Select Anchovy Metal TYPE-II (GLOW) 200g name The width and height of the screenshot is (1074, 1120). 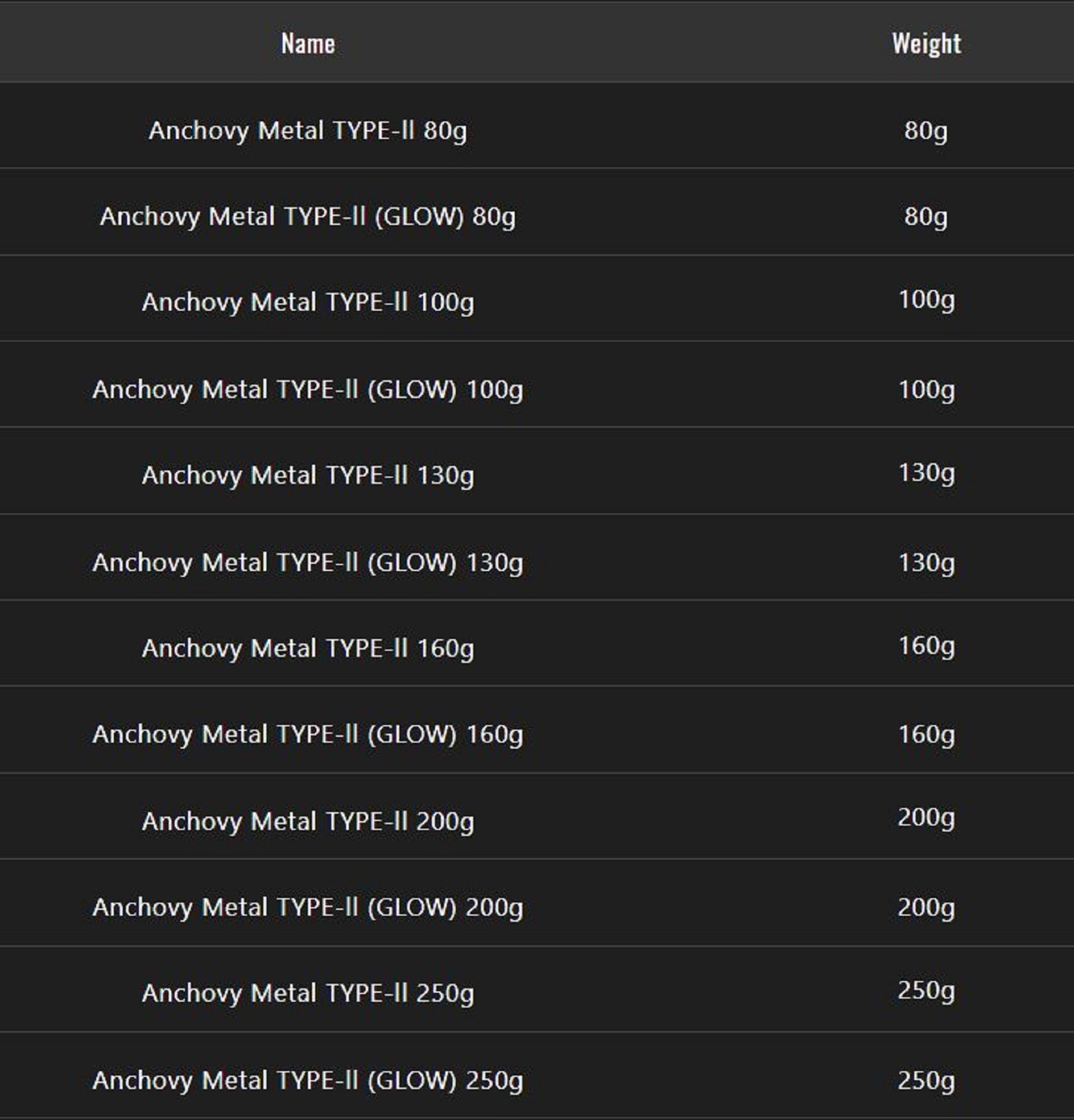308,907
